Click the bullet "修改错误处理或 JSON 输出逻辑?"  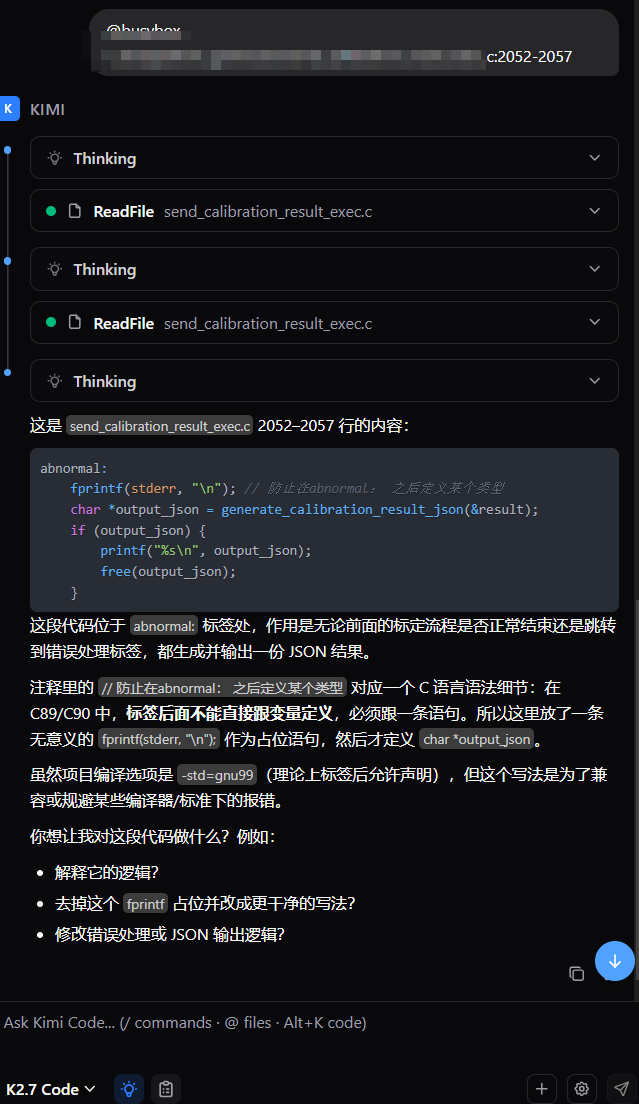[x=170, y=934]
